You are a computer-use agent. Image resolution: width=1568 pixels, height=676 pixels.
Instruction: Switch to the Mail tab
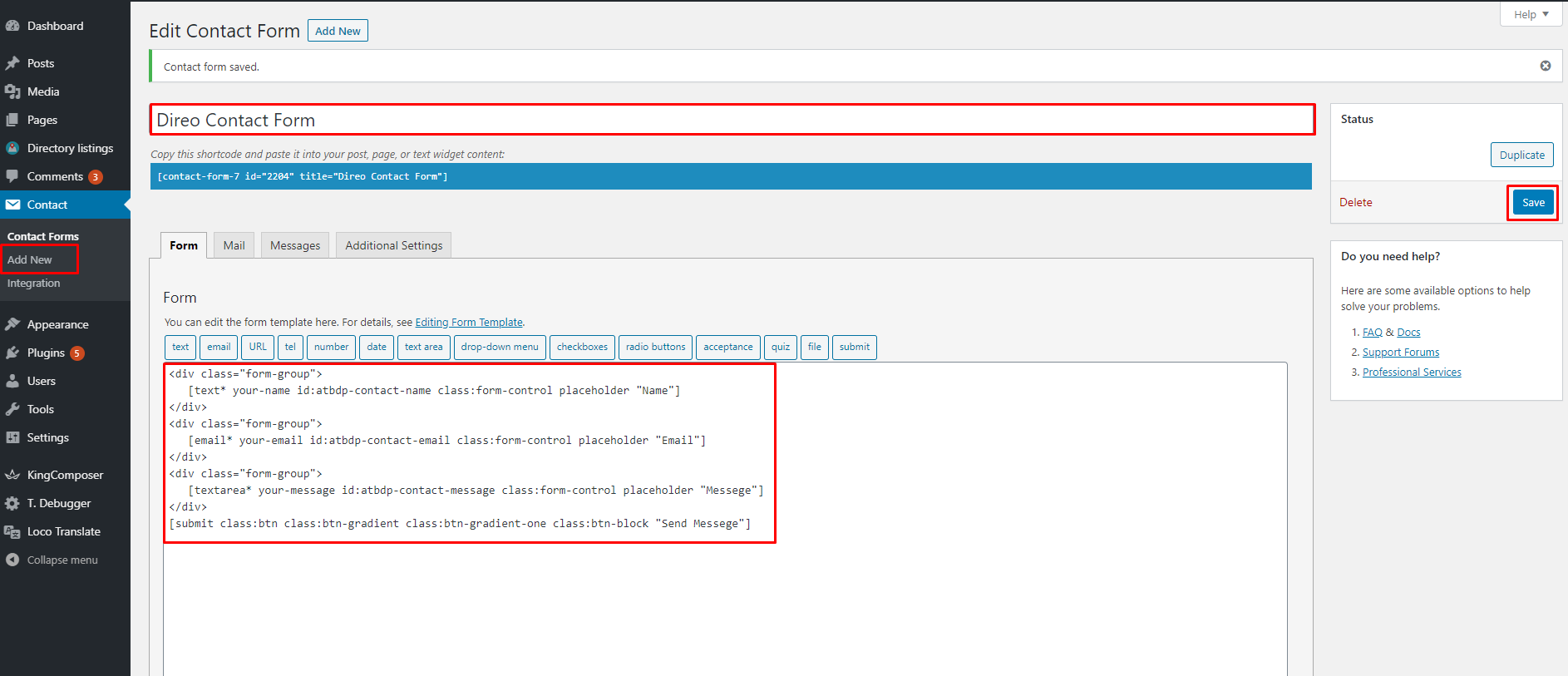click(x=234, y=245)
